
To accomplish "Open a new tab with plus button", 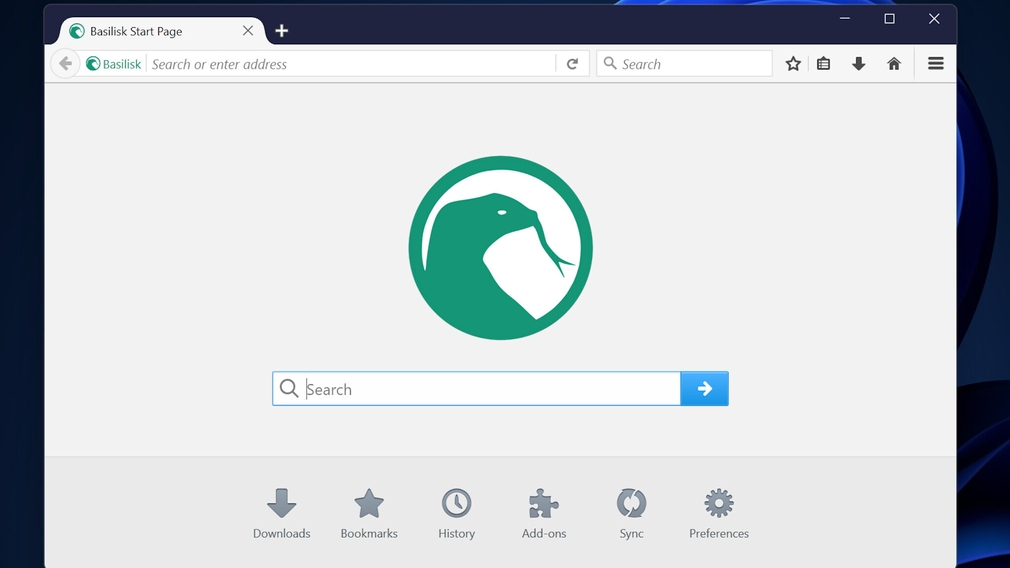I will pyautogui.click(x=281, y=30).
